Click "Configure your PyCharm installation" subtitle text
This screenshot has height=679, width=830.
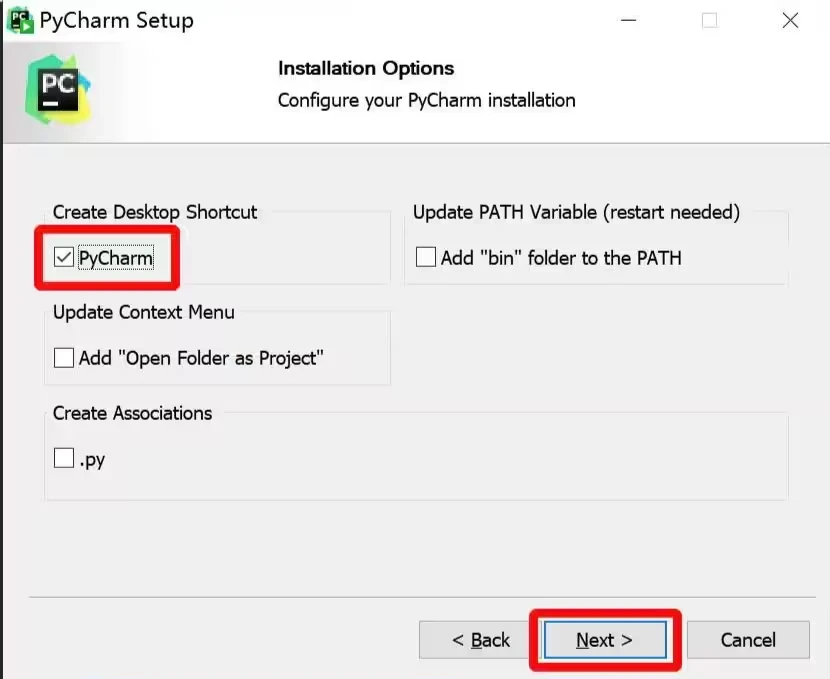[426, 100]
